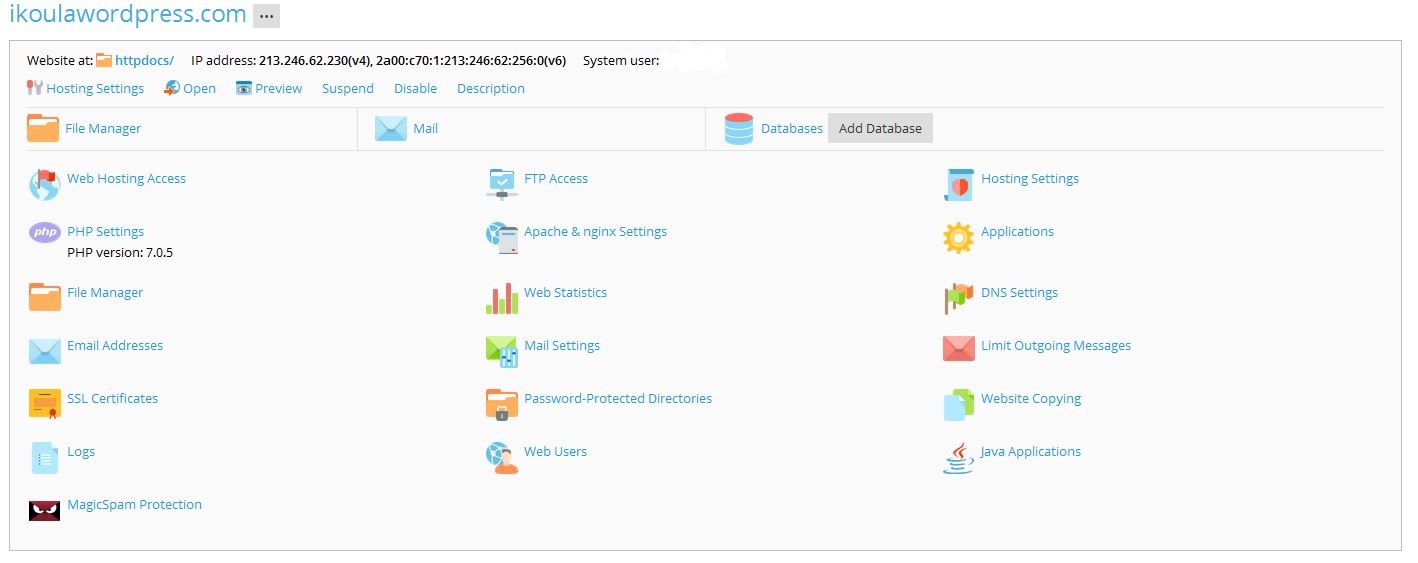
Task: Open the ikoulawordpress.com domain title link
Action: click(127, 14)
